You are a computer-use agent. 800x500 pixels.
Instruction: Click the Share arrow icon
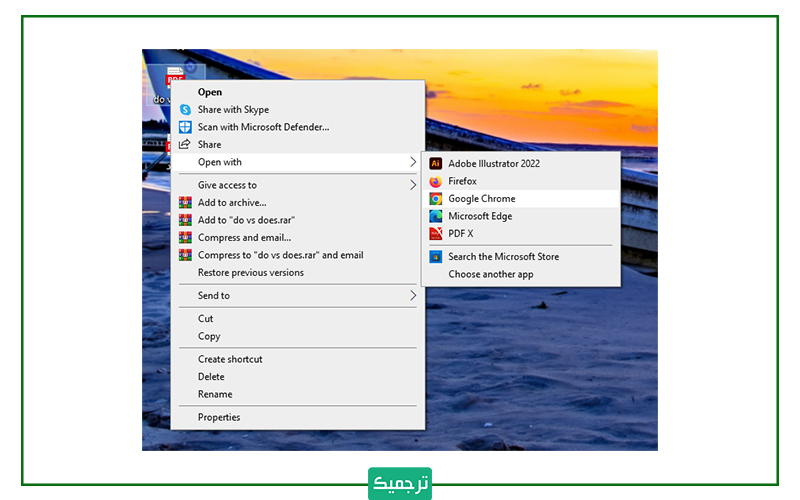point(185,144)
